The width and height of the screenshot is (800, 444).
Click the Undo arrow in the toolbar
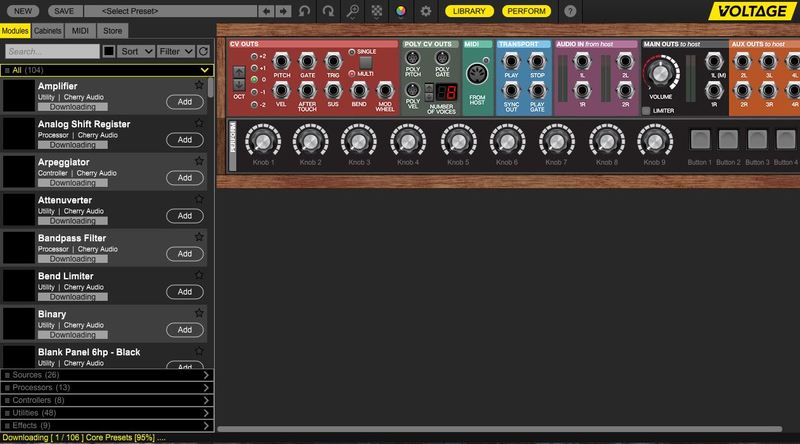point(304,10)
